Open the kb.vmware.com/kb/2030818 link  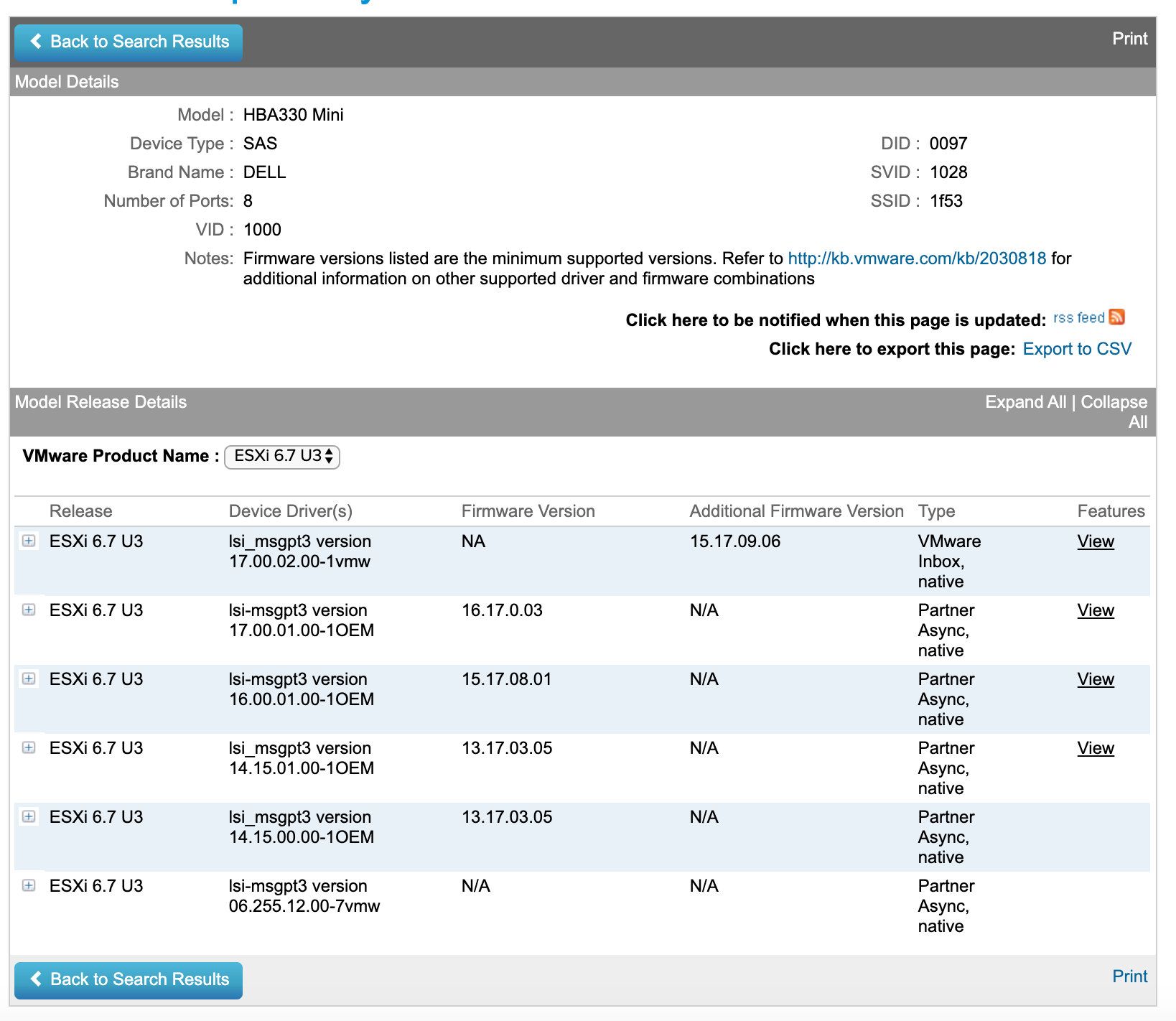(917, 258)
